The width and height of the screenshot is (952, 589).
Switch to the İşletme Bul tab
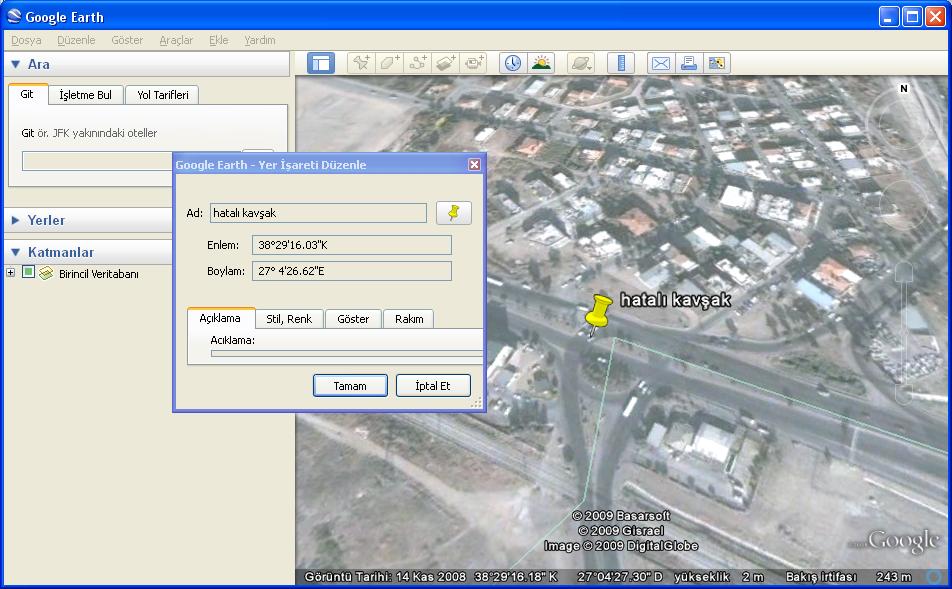(86, 95)
